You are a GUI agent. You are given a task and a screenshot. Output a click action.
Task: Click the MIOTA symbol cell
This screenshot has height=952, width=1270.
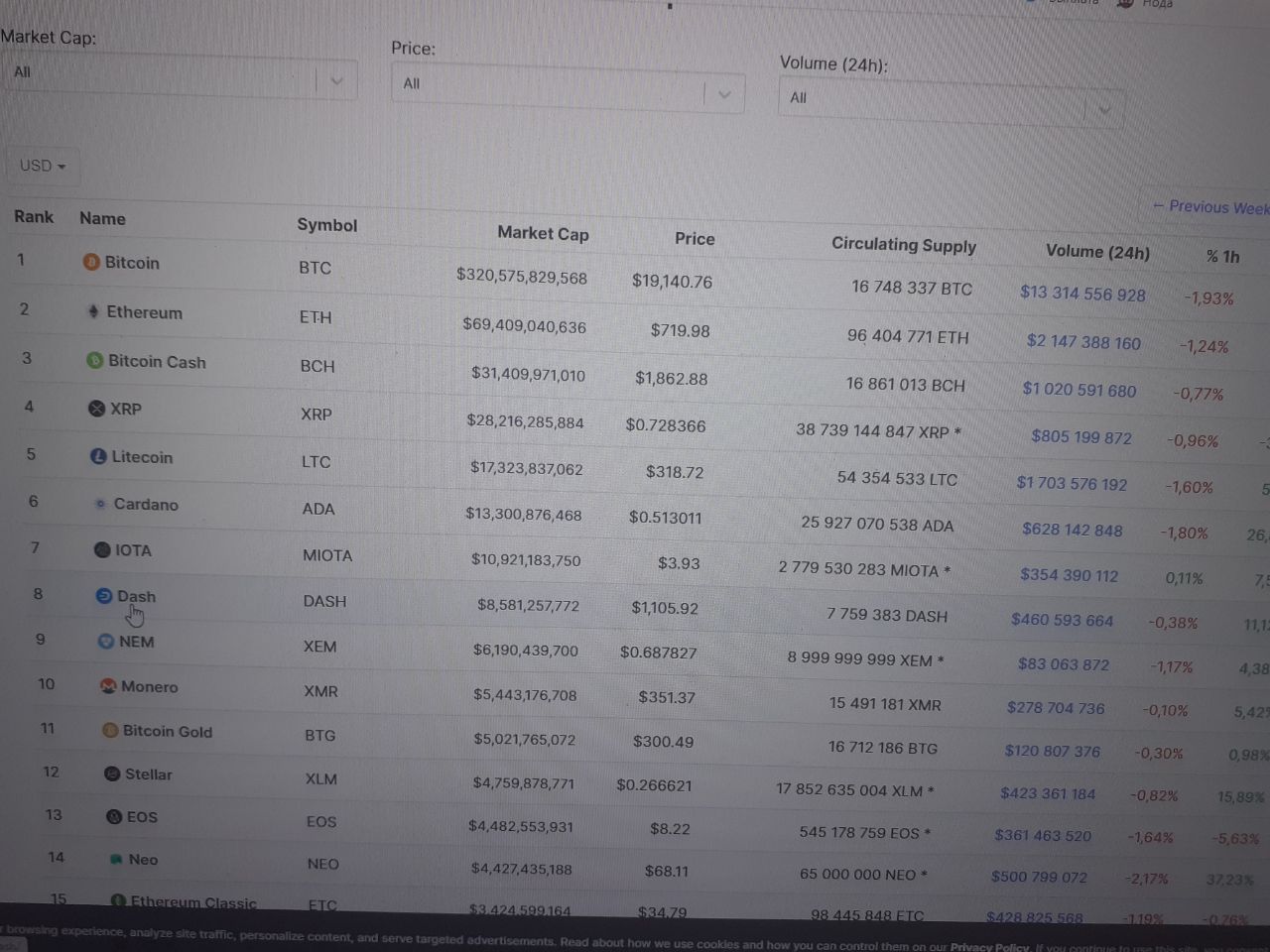coord(327,555)
